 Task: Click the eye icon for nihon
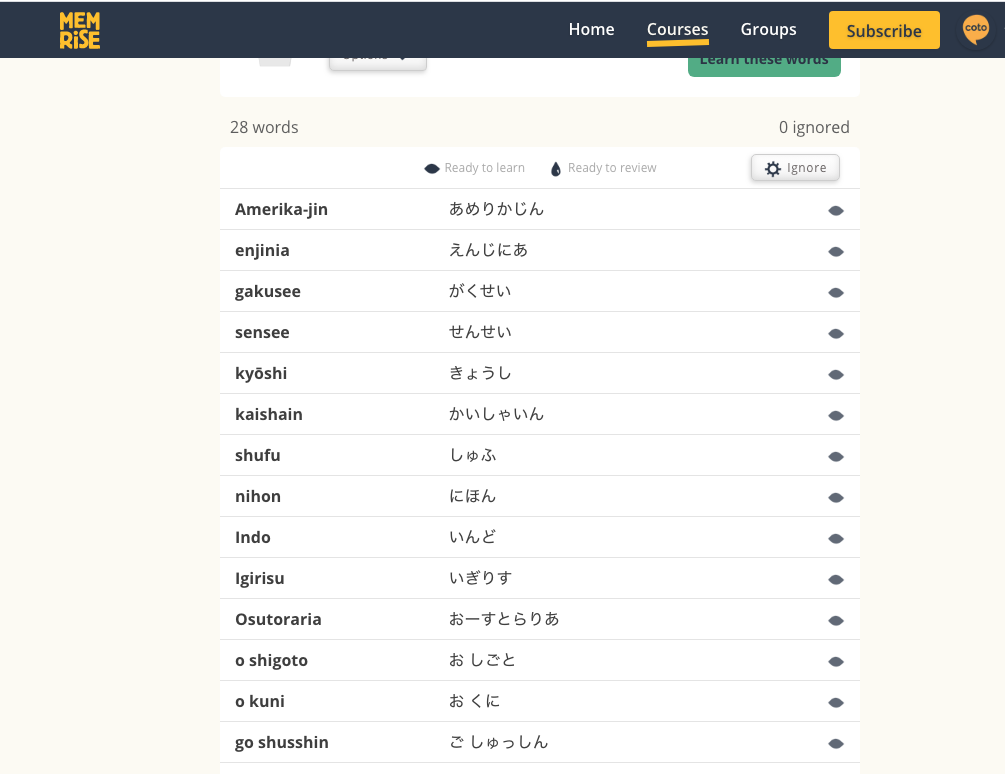coord(836,498)
